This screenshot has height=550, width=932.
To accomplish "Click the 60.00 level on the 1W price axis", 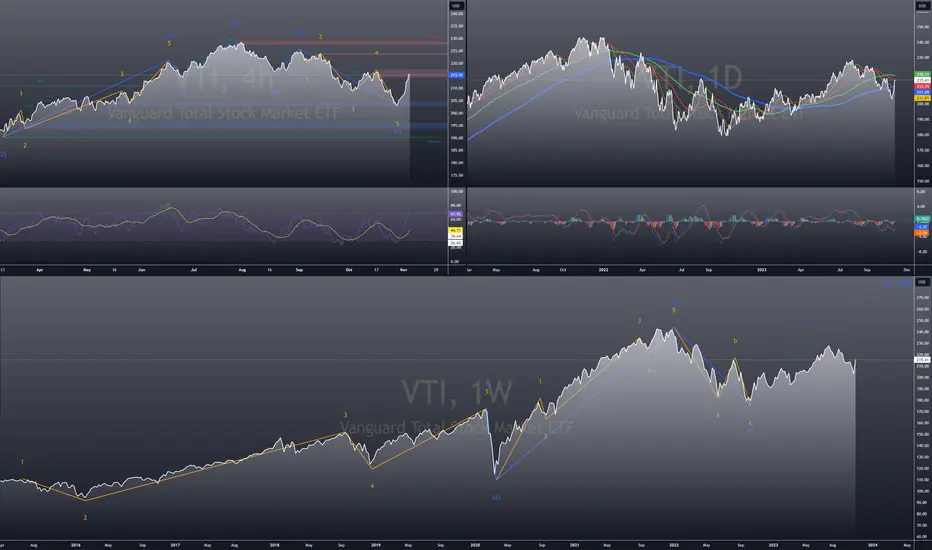I will (923, 536).
